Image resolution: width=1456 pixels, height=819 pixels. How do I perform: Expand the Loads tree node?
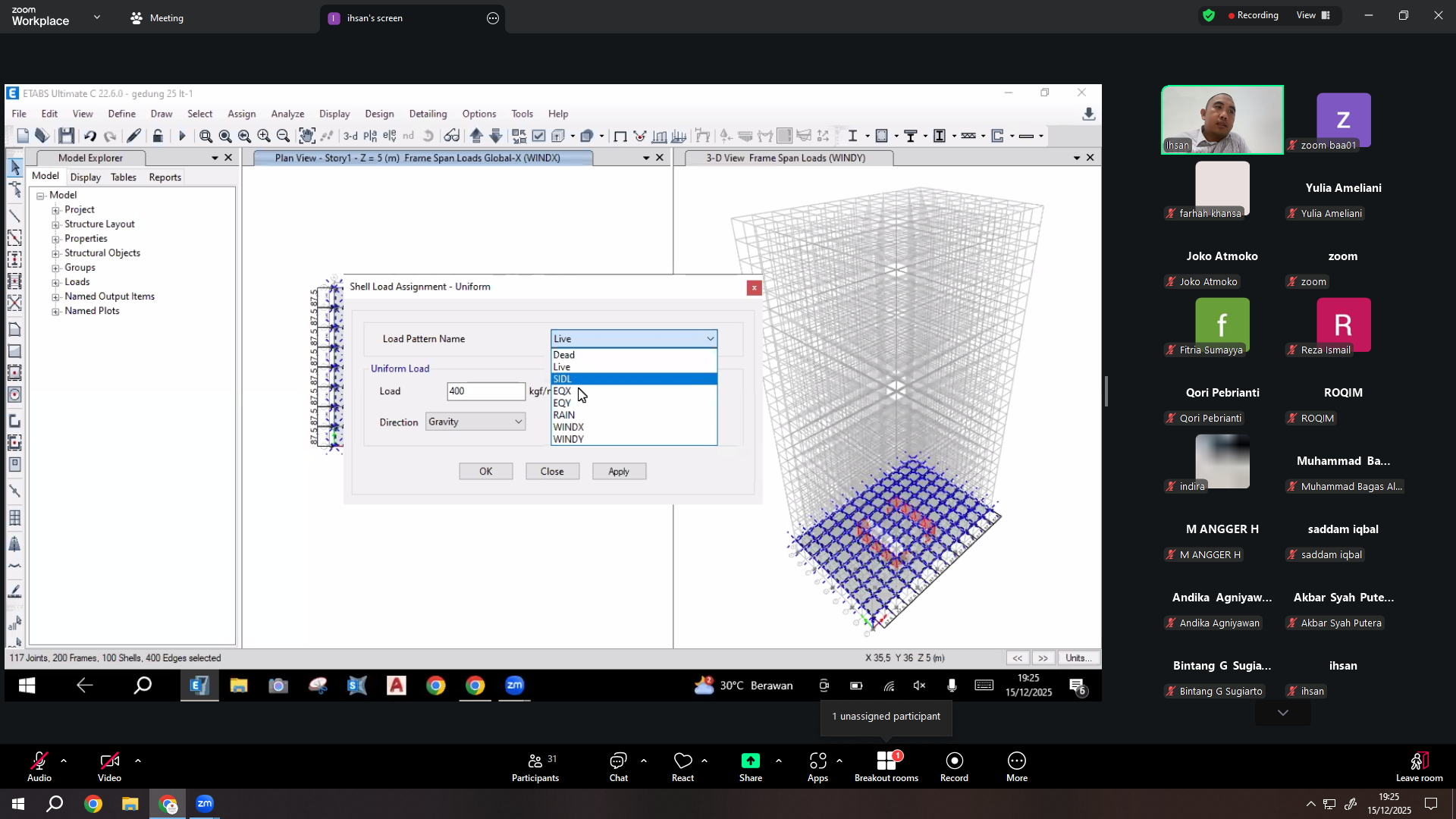coord(55,282)
